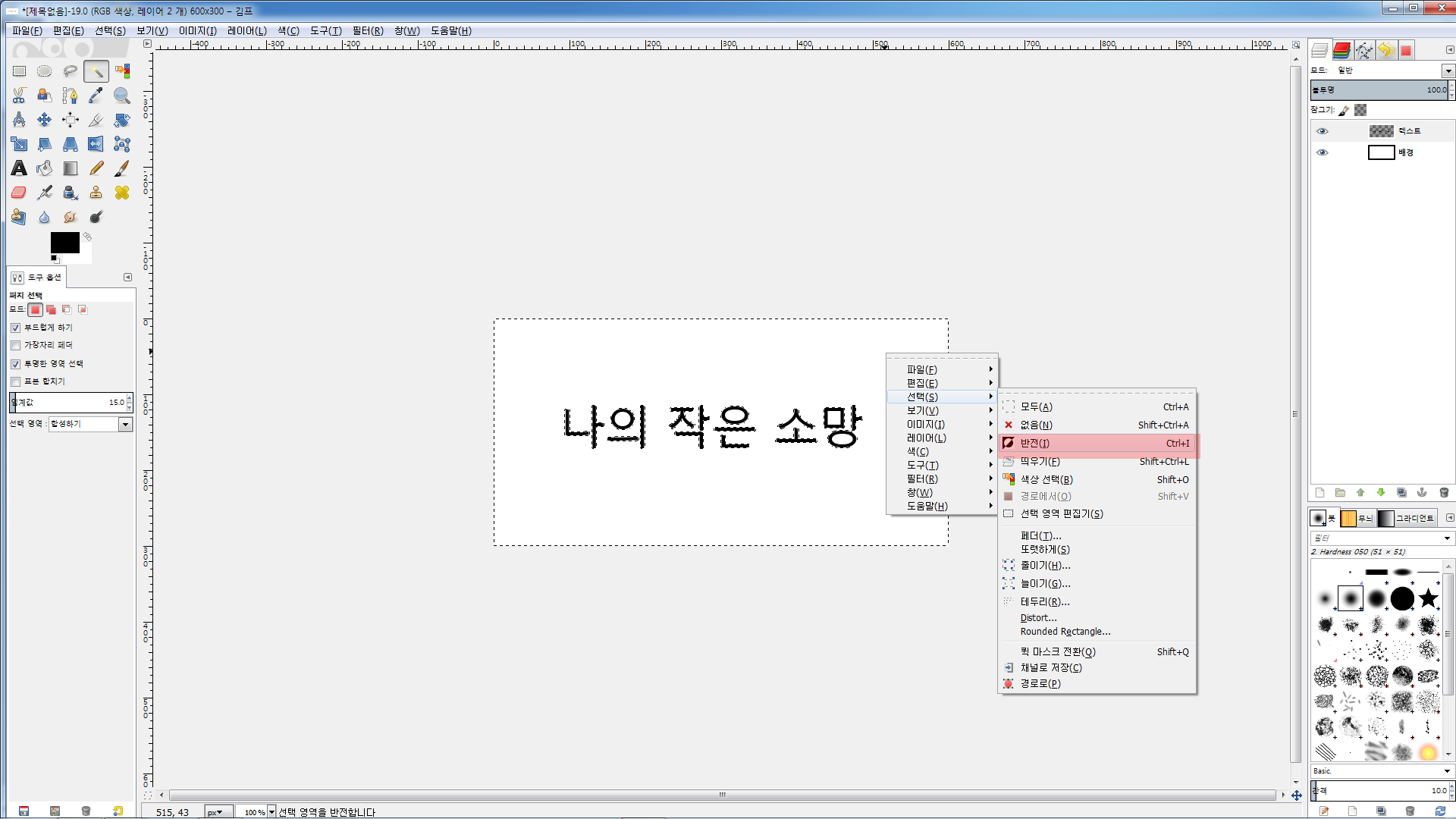This screenshot has width=1456, height=819.
Task: Pick the Zoom magnifier tool
Action: (x=121, y=96)
